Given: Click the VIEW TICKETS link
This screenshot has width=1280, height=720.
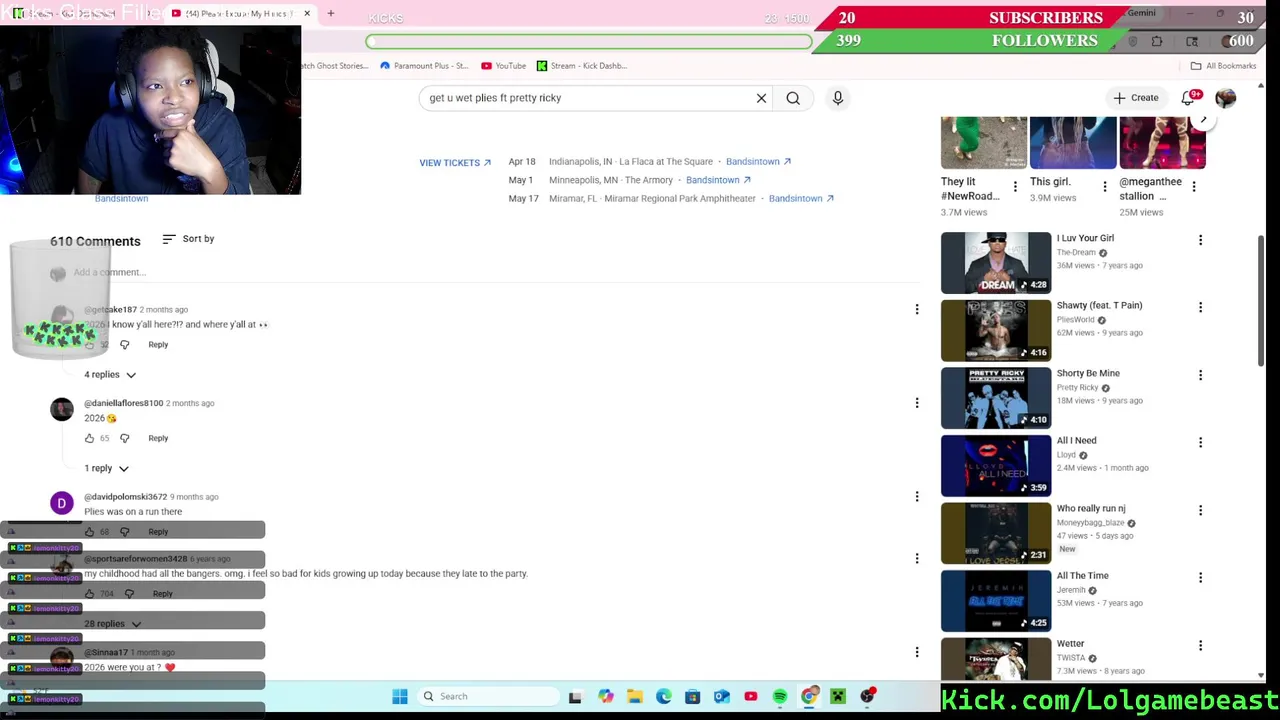Looking at the screenshot, I should coord(455,163).
